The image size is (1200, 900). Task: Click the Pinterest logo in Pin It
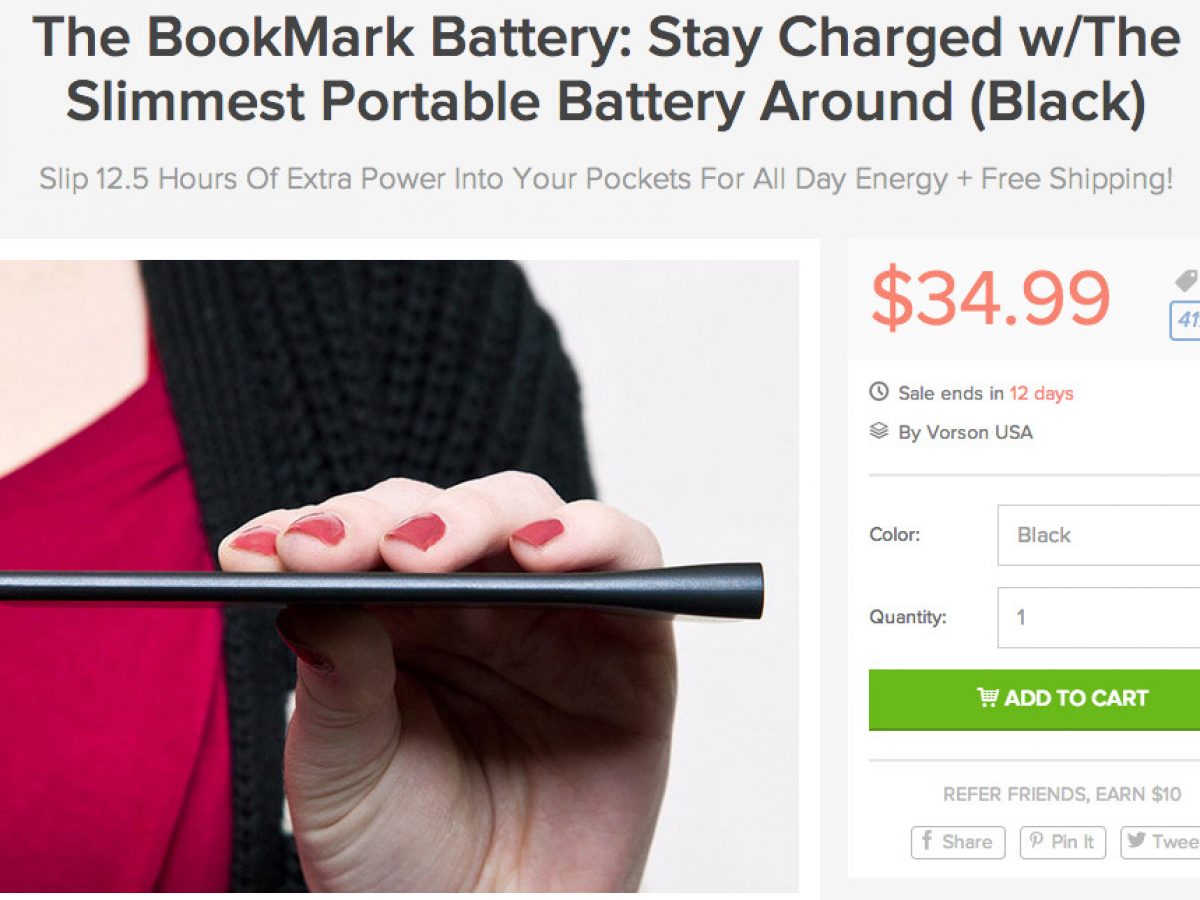pyautogui.click(x=1037, y=842)
